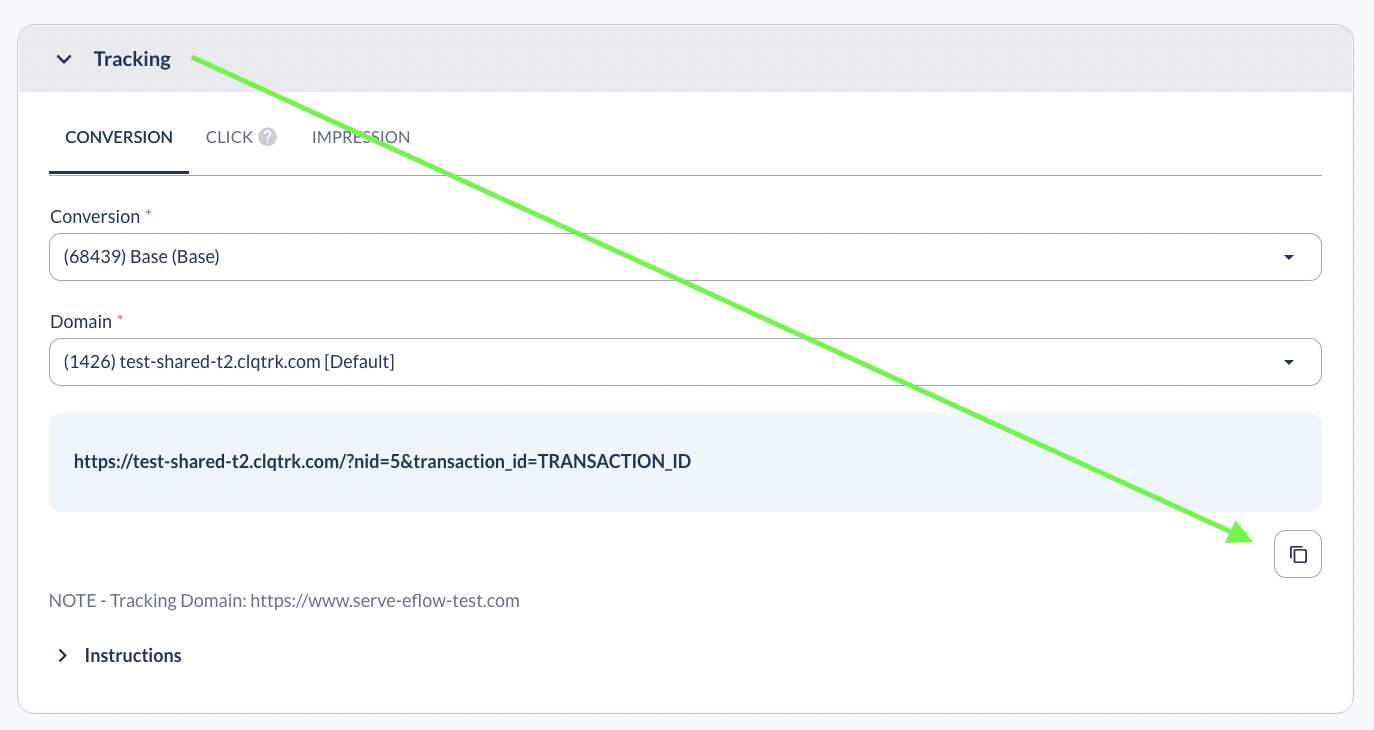1374x730 pixels.
Task: Click the Conversion dropdown arrow
Action: 1289,257
